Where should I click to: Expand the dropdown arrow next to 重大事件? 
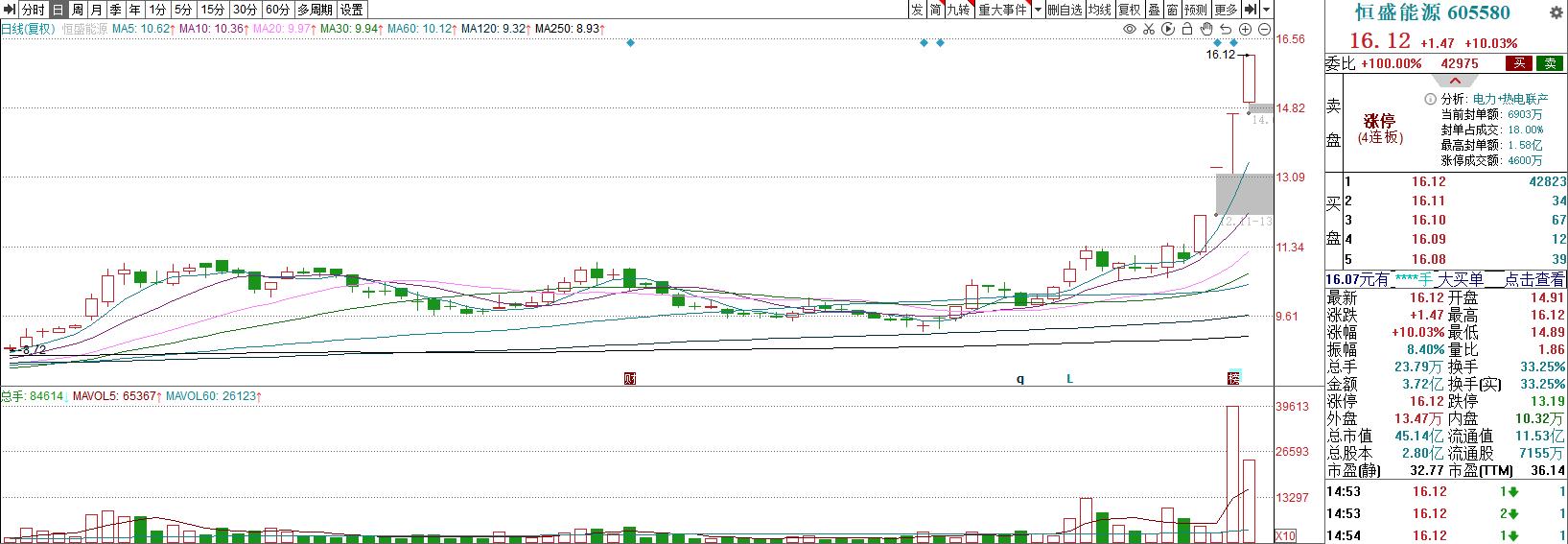1038,10
